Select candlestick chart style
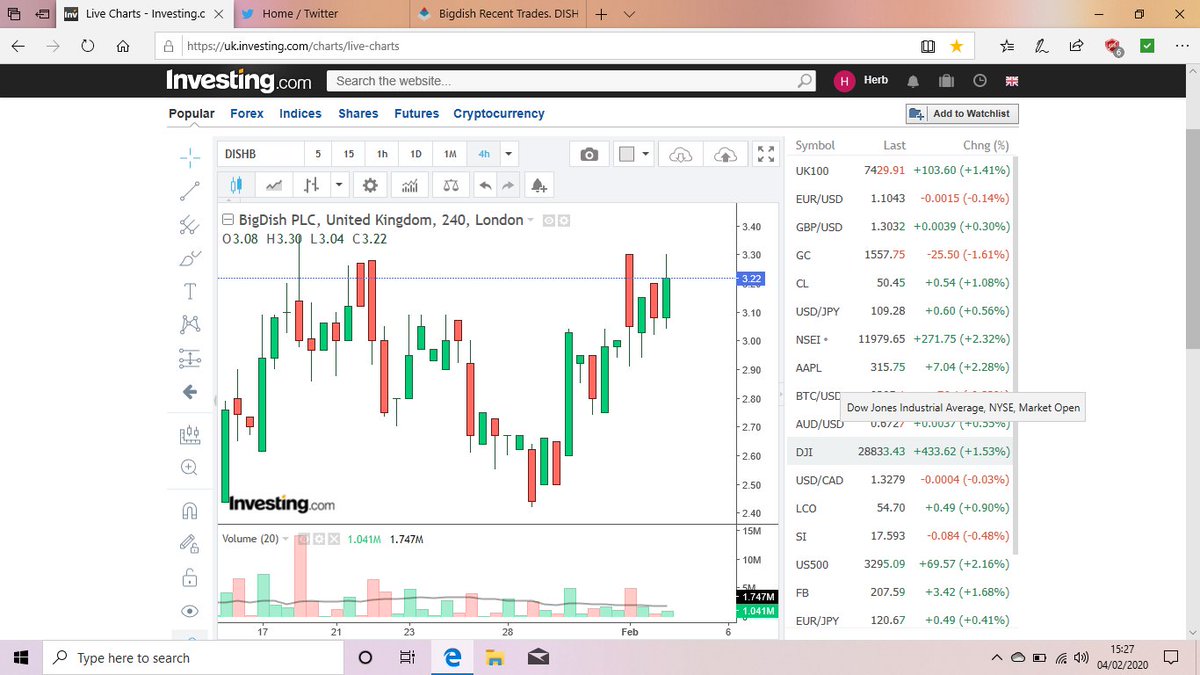This screenshot has height=675, width=1200. [236, 185]
